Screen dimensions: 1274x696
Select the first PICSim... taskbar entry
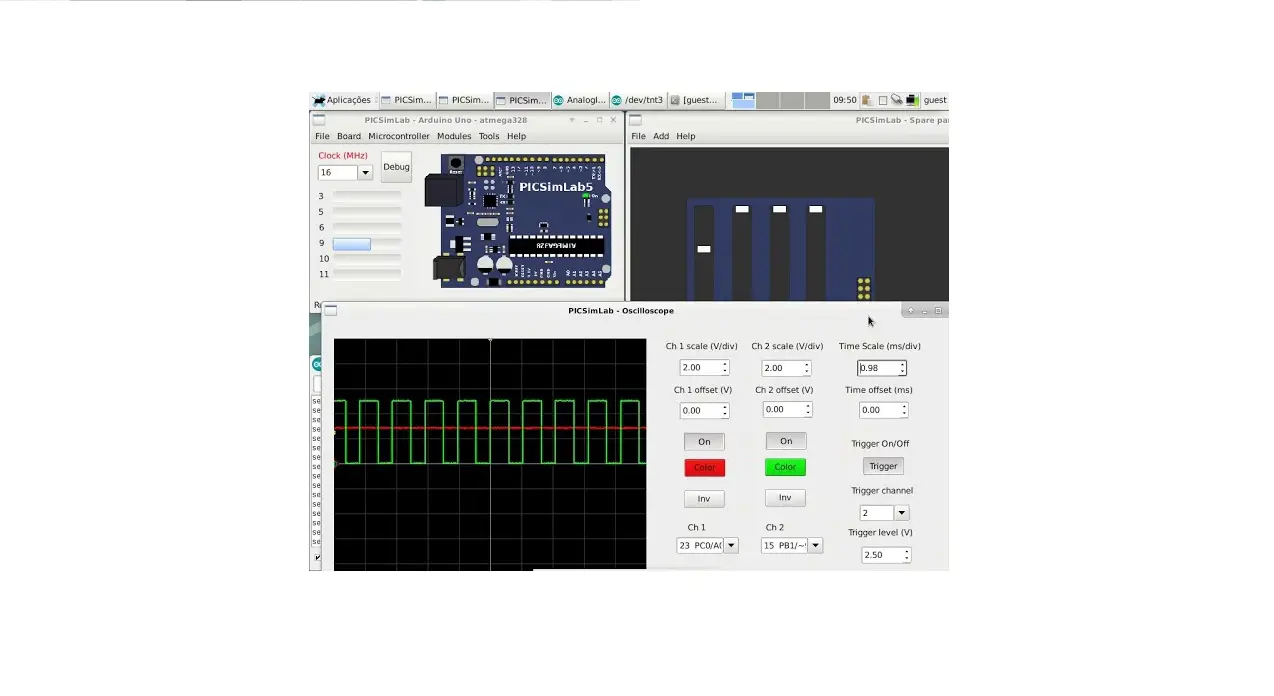(406, 99)
